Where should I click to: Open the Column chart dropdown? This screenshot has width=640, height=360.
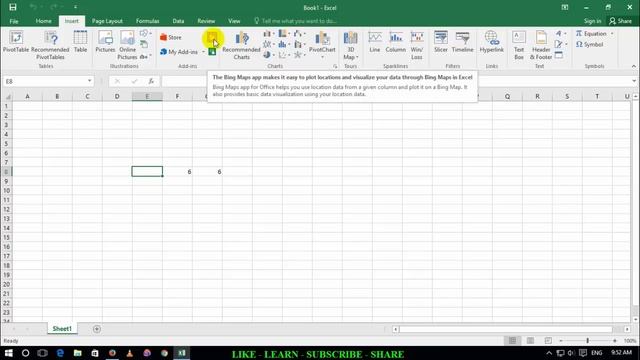tap(269, 33)
